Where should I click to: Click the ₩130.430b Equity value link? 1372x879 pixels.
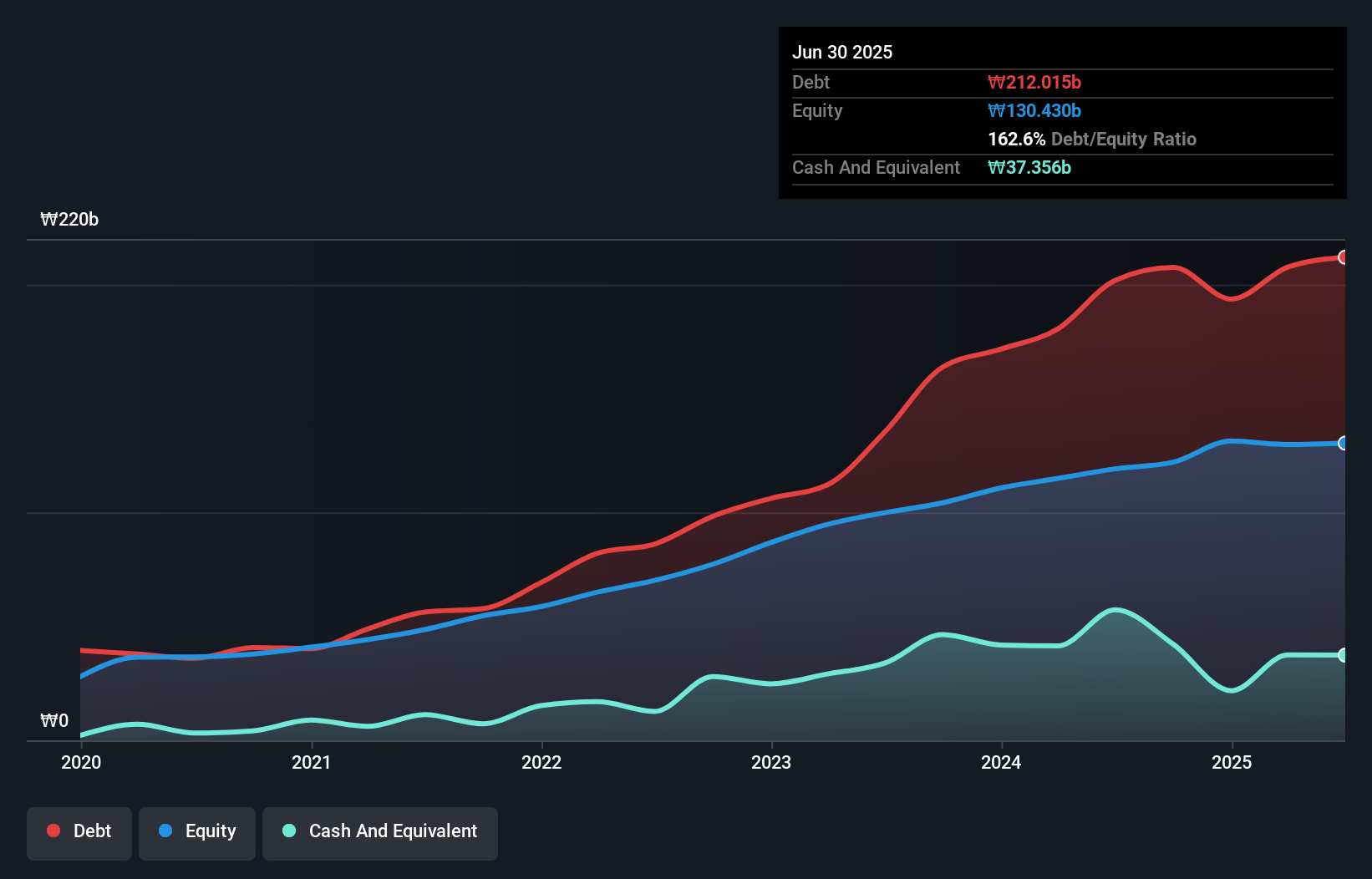1034,110
